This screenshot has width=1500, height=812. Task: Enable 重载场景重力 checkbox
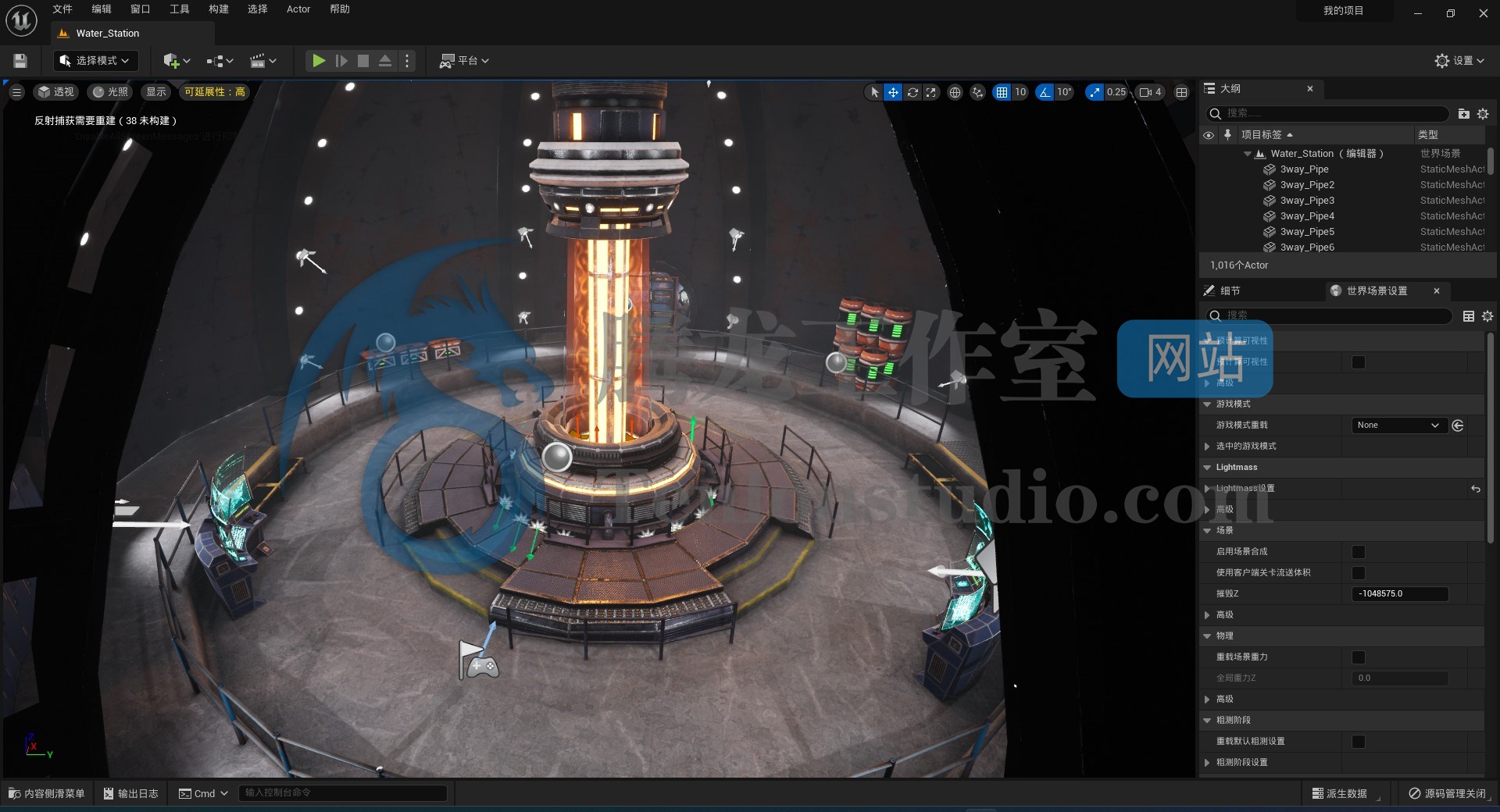pos(1359,657)
